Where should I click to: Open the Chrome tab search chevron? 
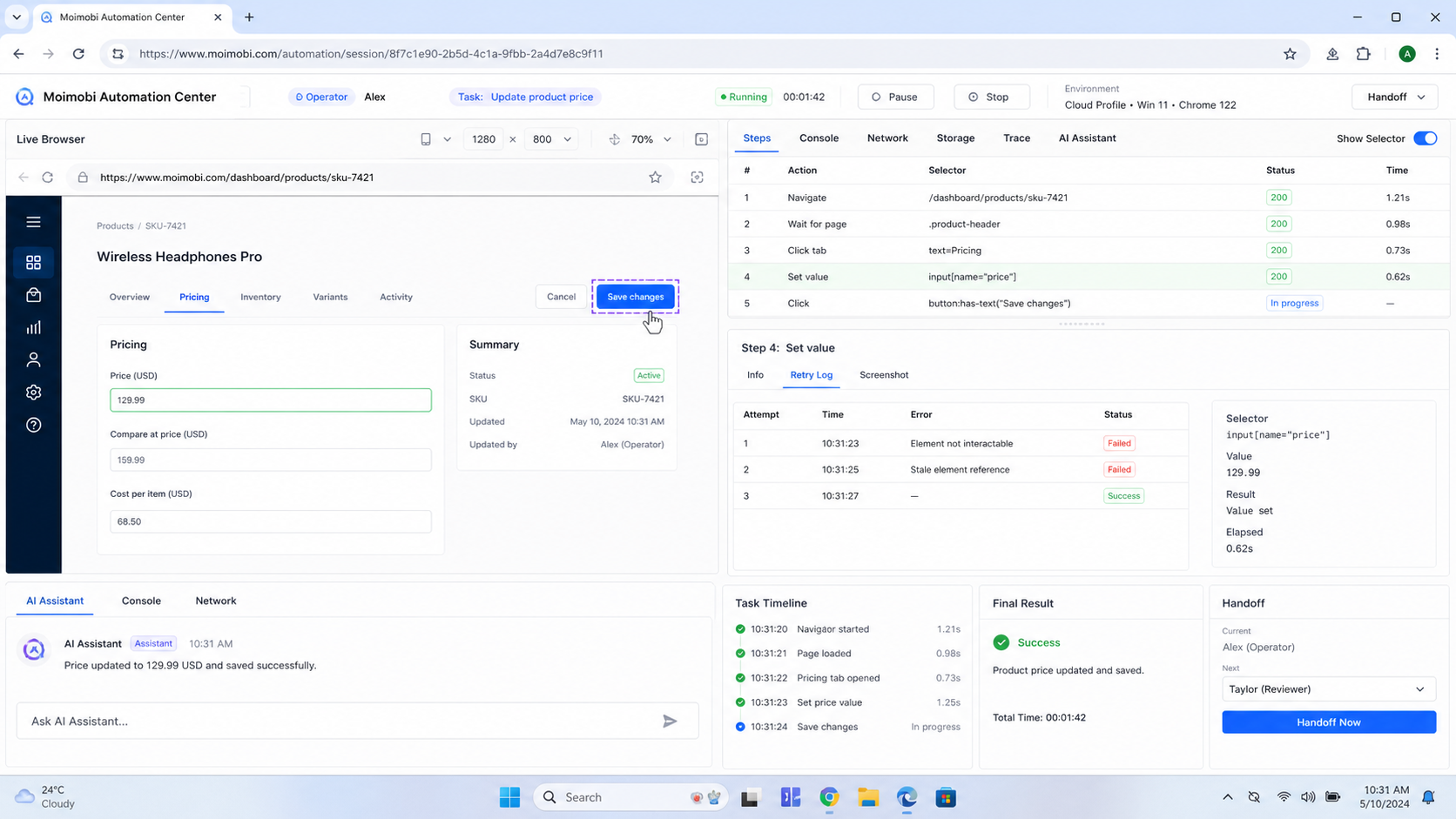coord(17,17)
